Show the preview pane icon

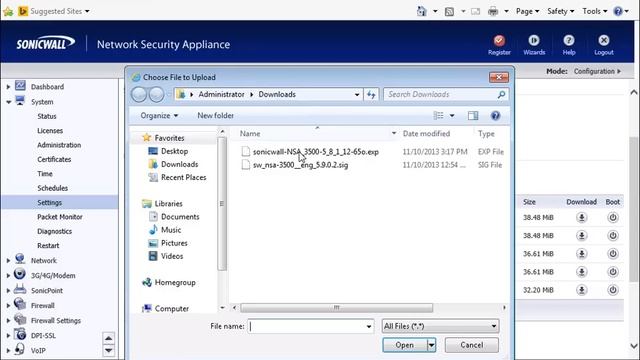[x=473, y=116]
